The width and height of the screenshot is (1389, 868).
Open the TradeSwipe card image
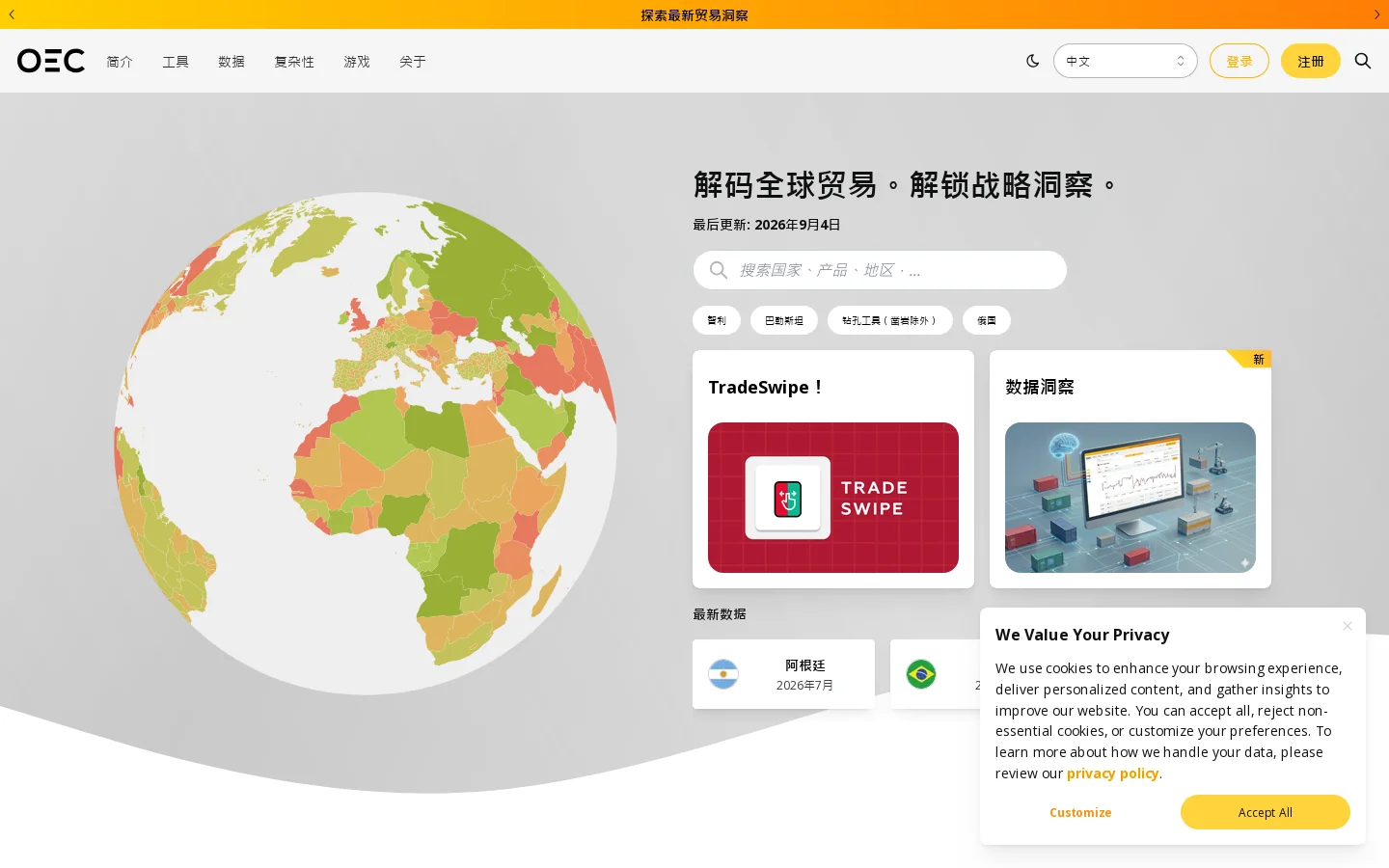[x=833, y=498]
